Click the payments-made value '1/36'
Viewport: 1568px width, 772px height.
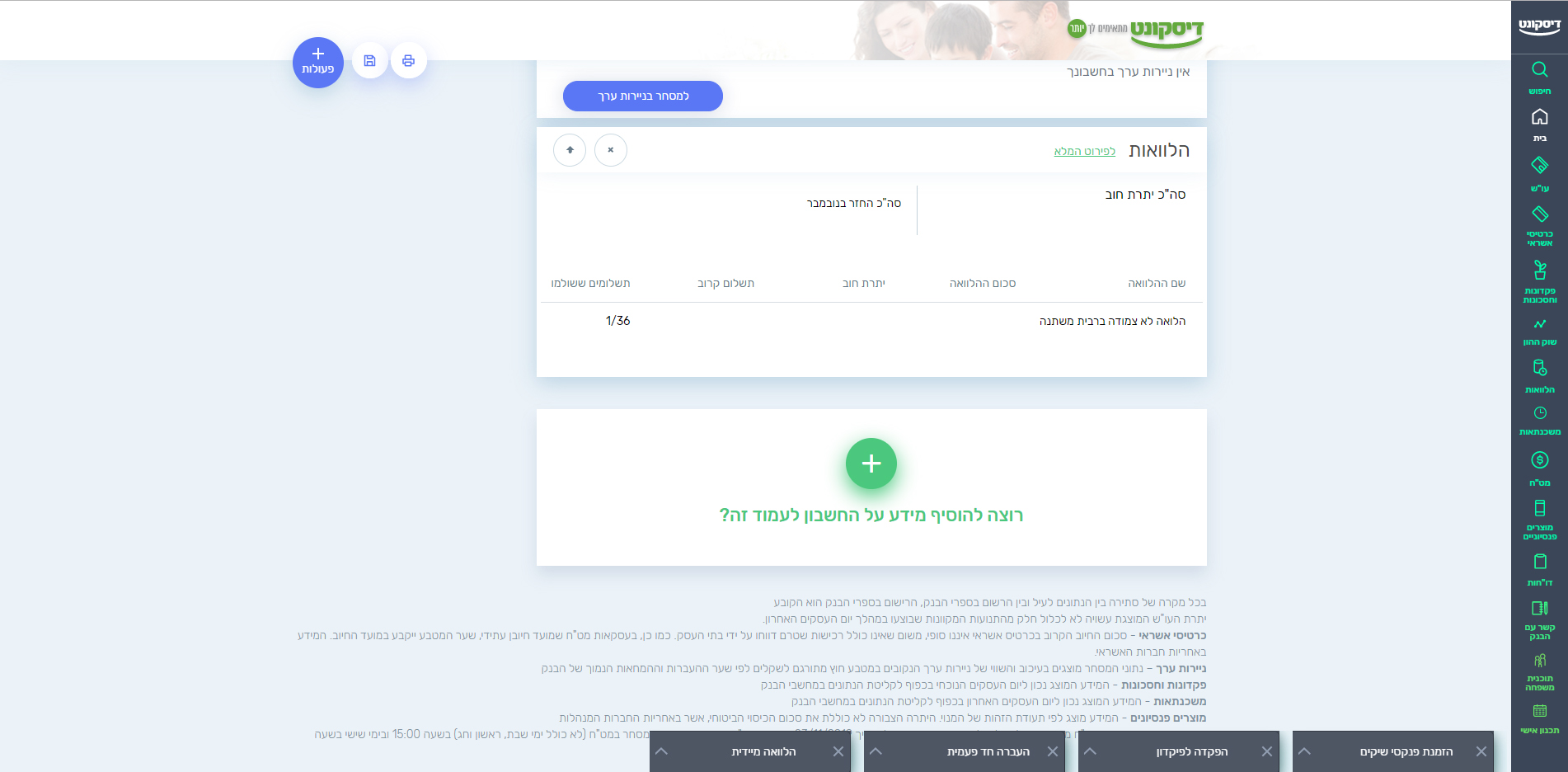(x=617, y=321)
